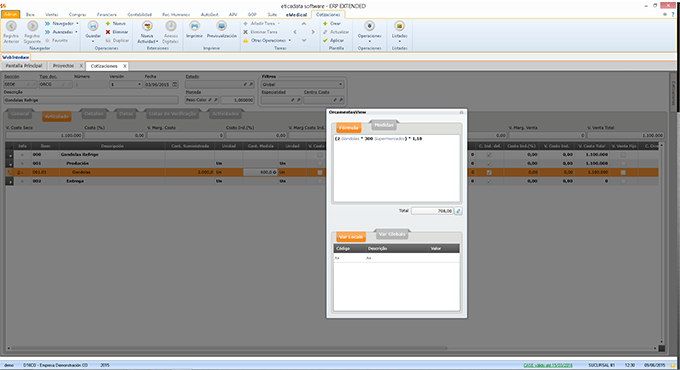The width and height of the screenshot is (680, 370).
Task: Click the Aplicar green checkmark icon
Action: pyautogui.click(x=325, y=40)
